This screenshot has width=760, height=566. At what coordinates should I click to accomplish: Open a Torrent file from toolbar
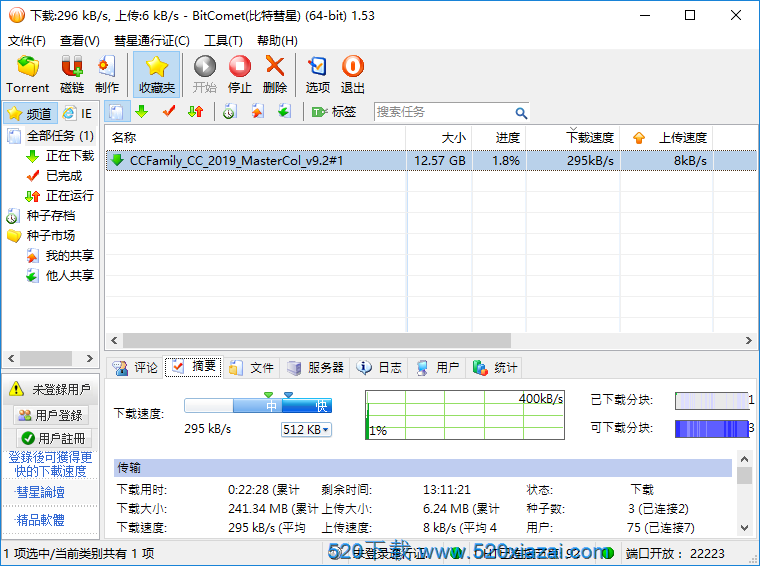click(28, 75)
